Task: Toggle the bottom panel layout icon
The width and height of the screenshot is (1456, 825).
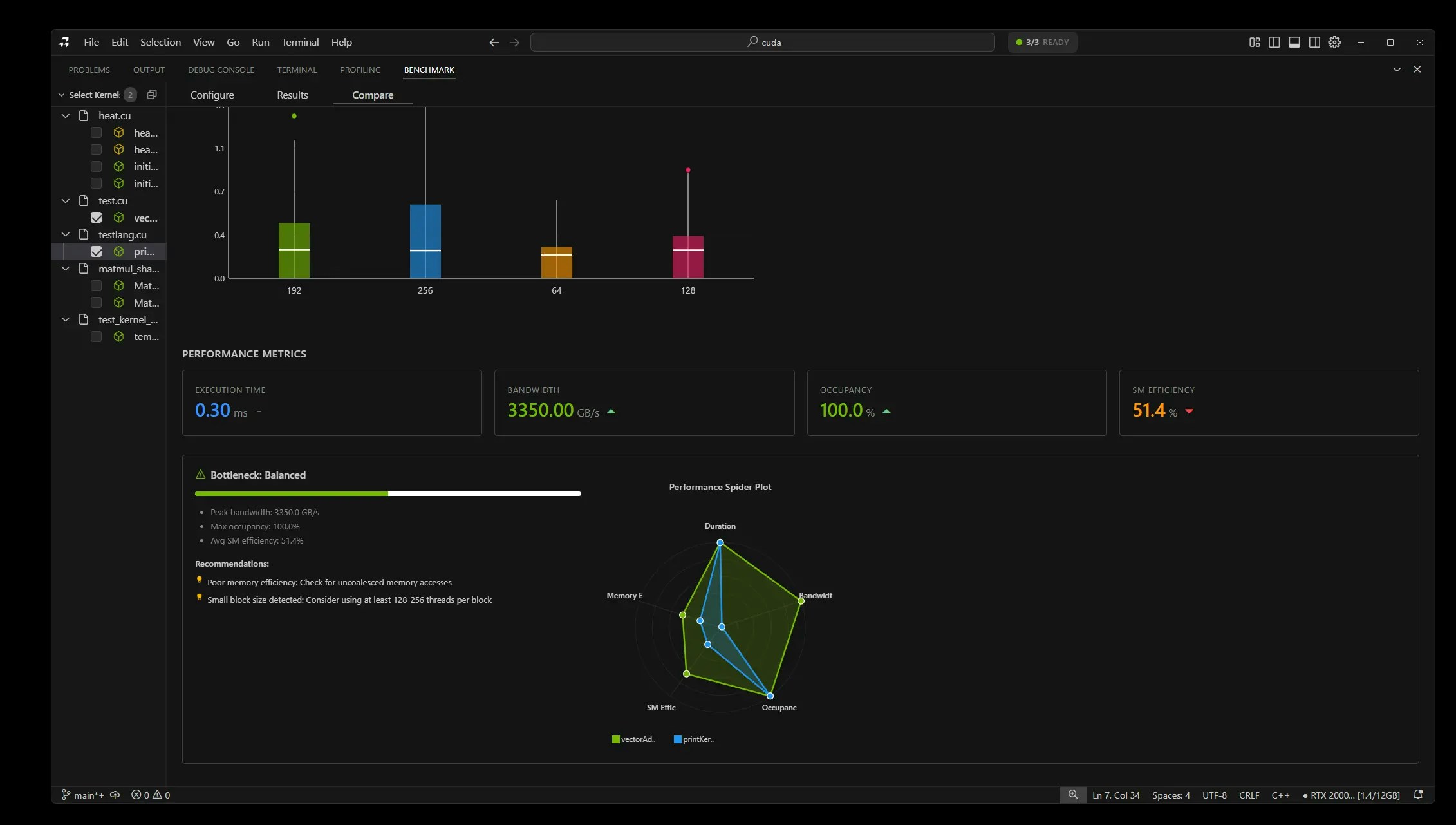Action: click(x=1294, y=43)
